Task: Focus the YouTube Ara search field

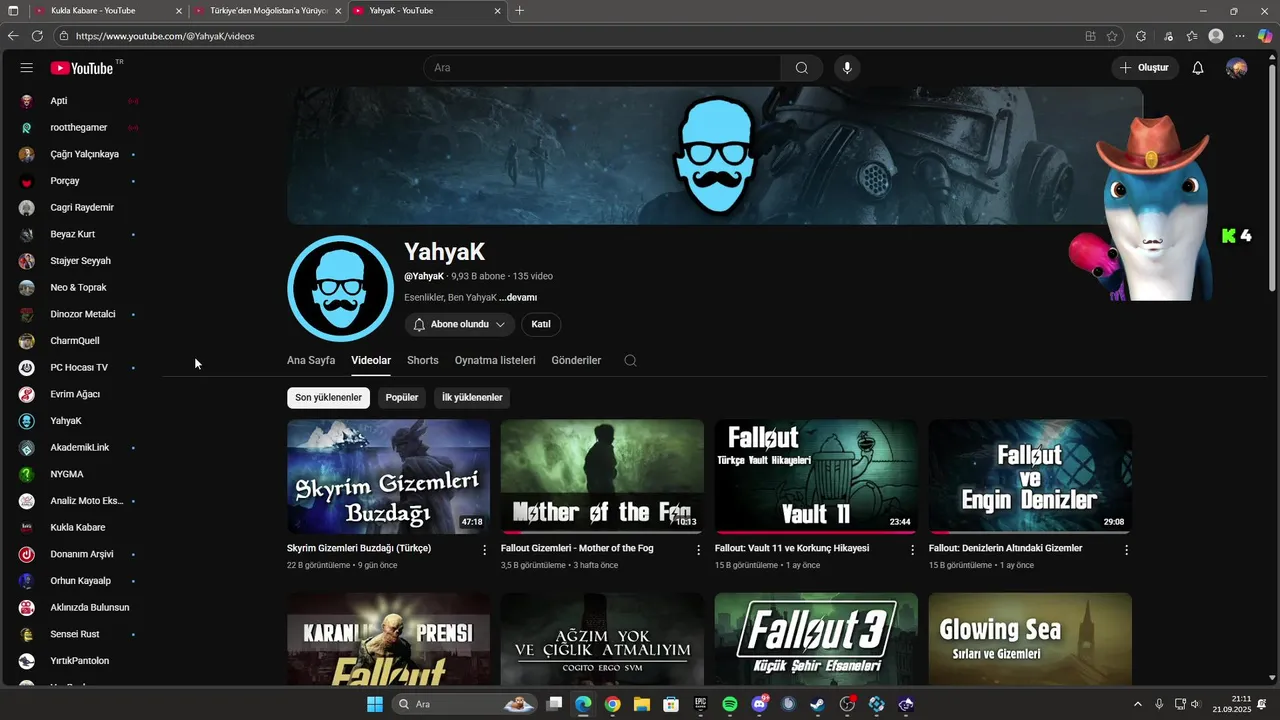Action: click(x=602, y=68)
